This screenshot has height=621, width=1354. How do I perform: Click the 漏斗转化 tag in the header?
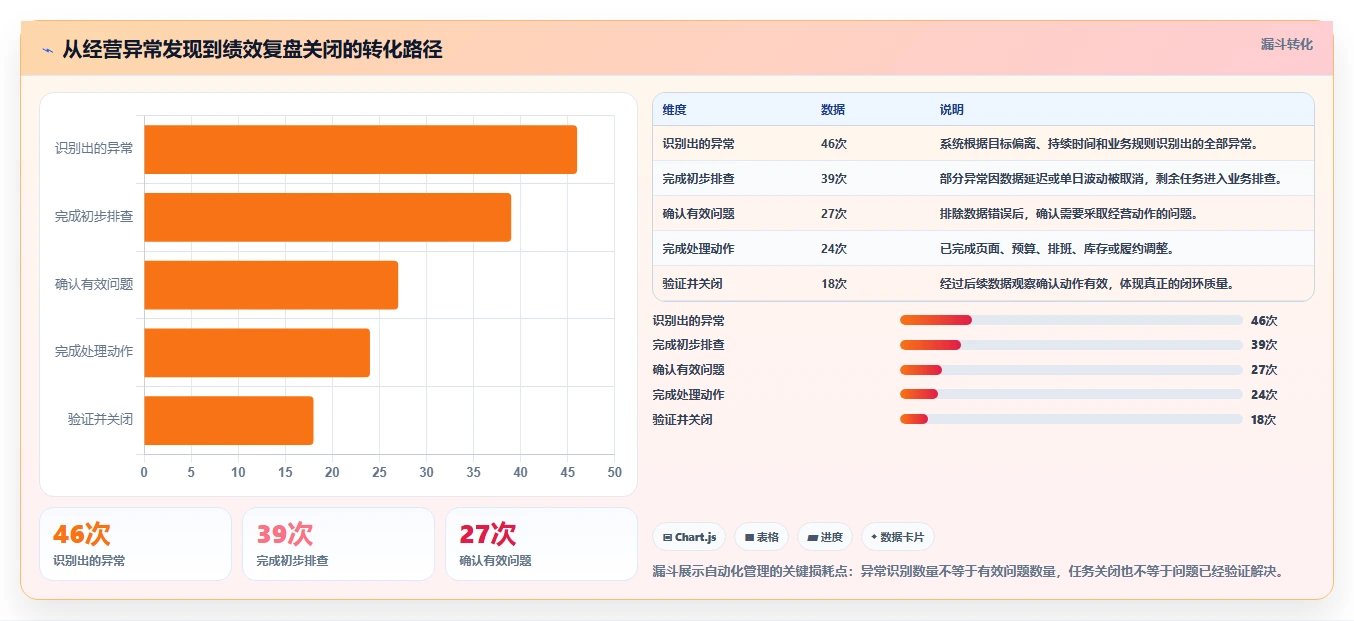[1286, 44]
